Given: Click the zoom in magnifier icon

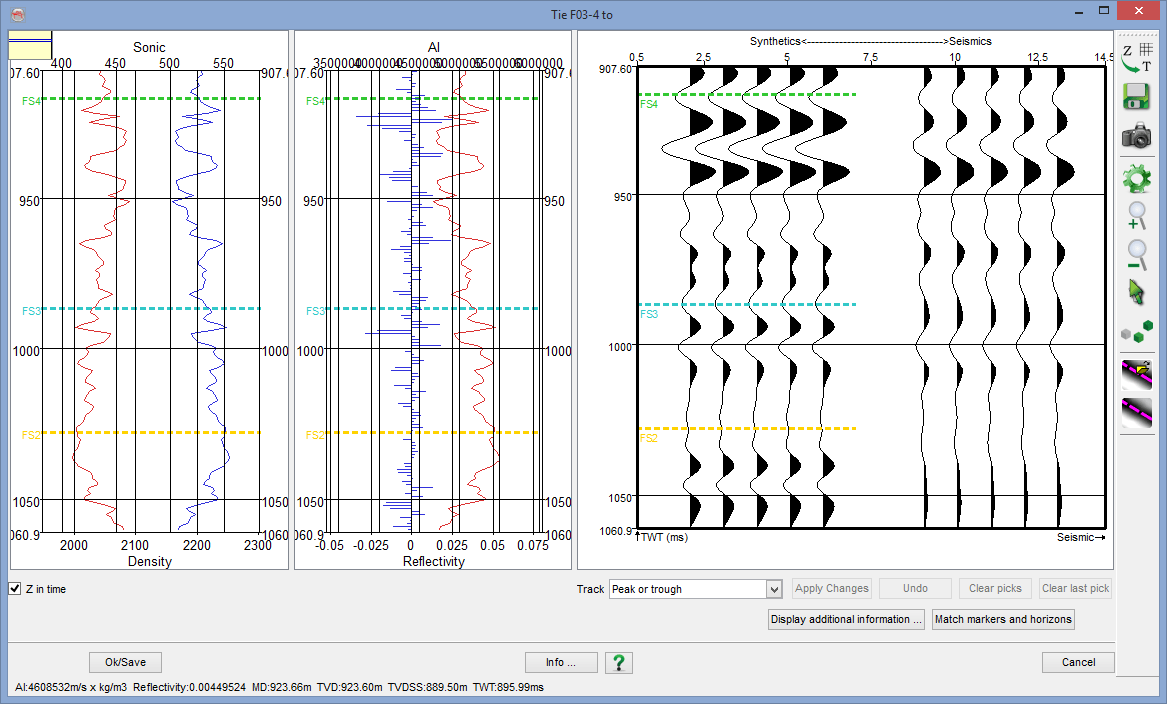Looking at the screenshot, I should click(1136, 216).
